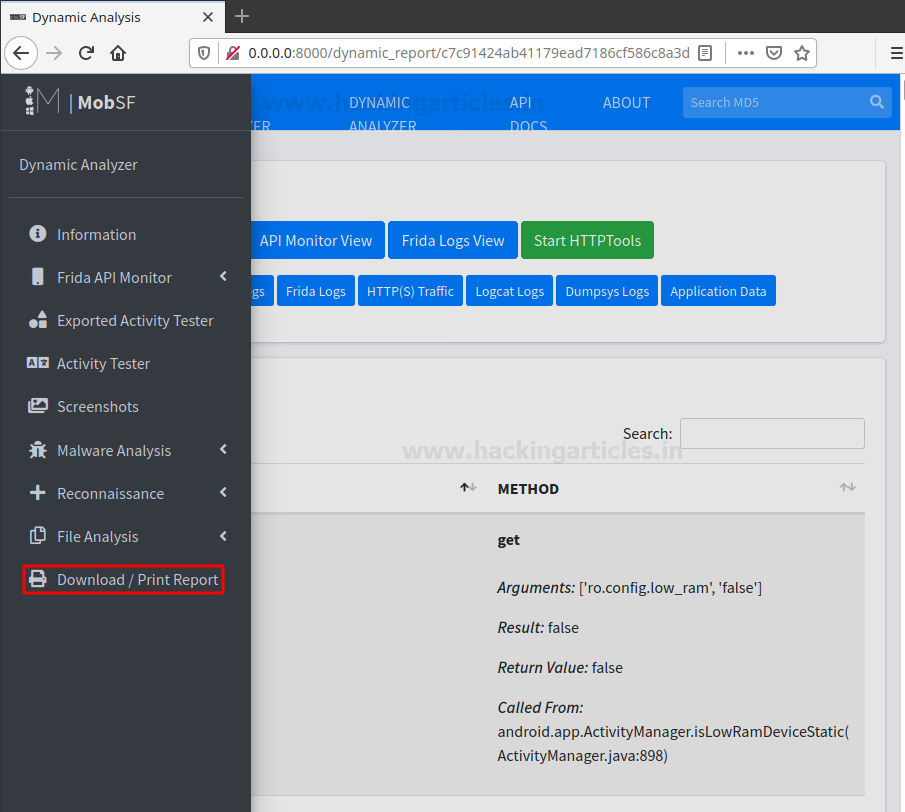Open the Firefox hamburger menu
Image resolution: width=905 pixels, height=812 pixels.
896,53
